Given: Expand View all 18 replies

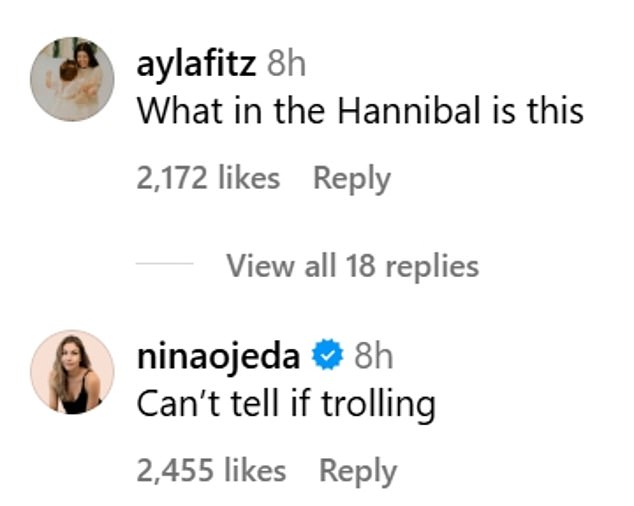Looking at the screenshot, I should pyautogui.click(x=352, y=265).
